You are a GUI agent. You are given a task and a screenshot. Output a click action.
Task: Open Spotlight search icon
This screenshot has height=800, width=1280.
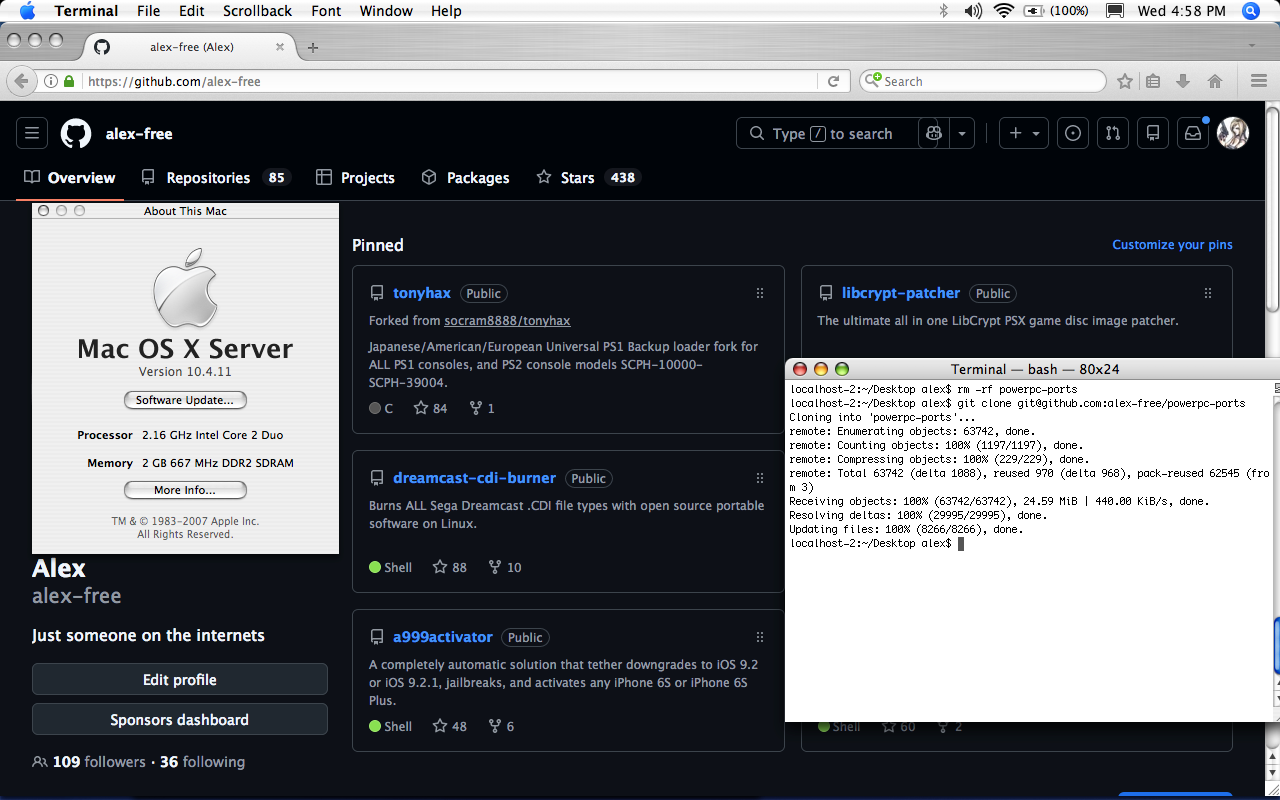pyautogui.click(x=1250, y=11)
